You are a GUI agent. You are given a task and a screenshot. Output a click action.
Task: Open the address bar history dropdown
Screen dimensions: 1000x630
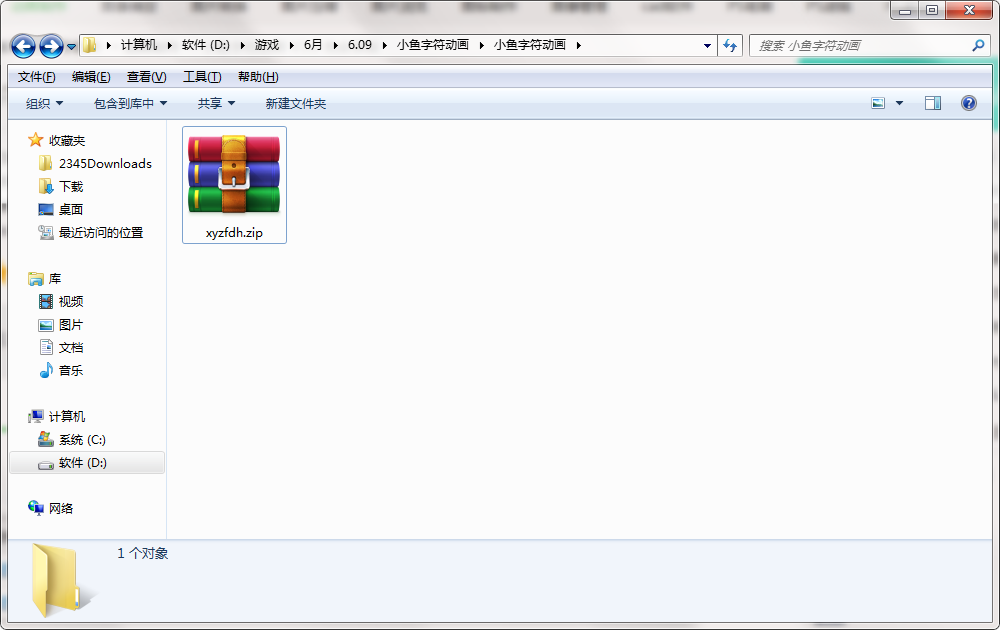point(707,45)
